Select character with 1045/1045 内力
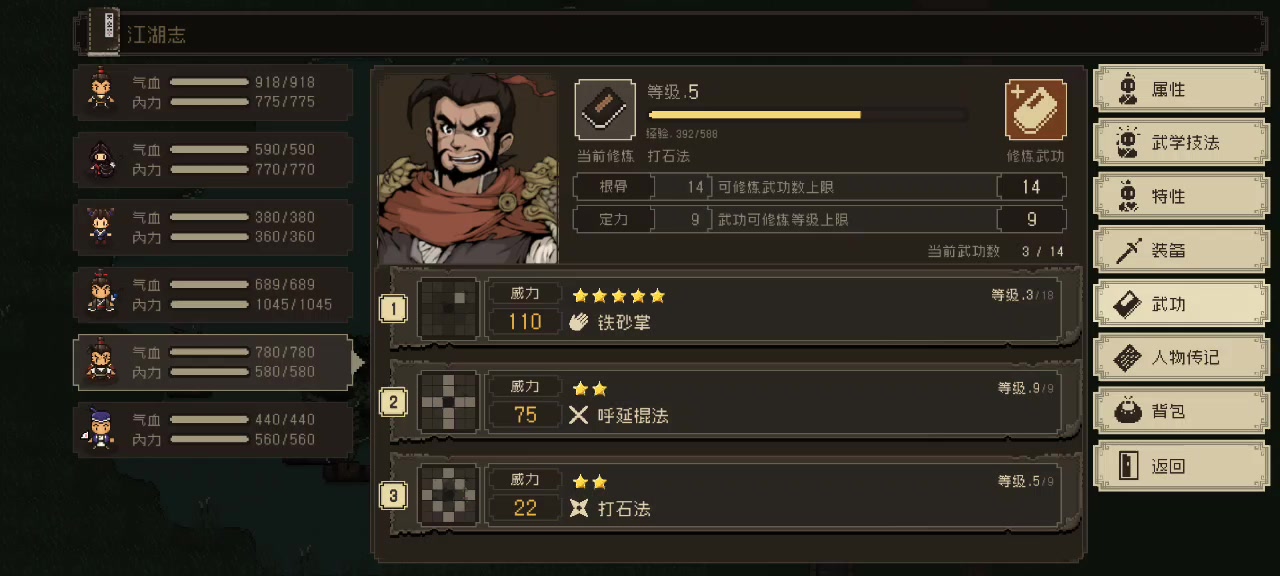 (x=213, y=294)
